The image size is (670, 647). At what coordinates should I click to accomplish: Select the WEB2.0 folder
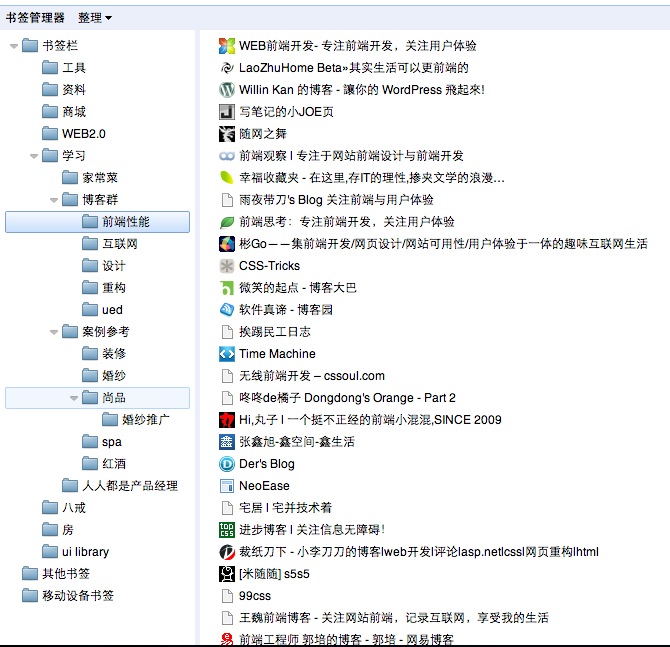click(74, 134)
